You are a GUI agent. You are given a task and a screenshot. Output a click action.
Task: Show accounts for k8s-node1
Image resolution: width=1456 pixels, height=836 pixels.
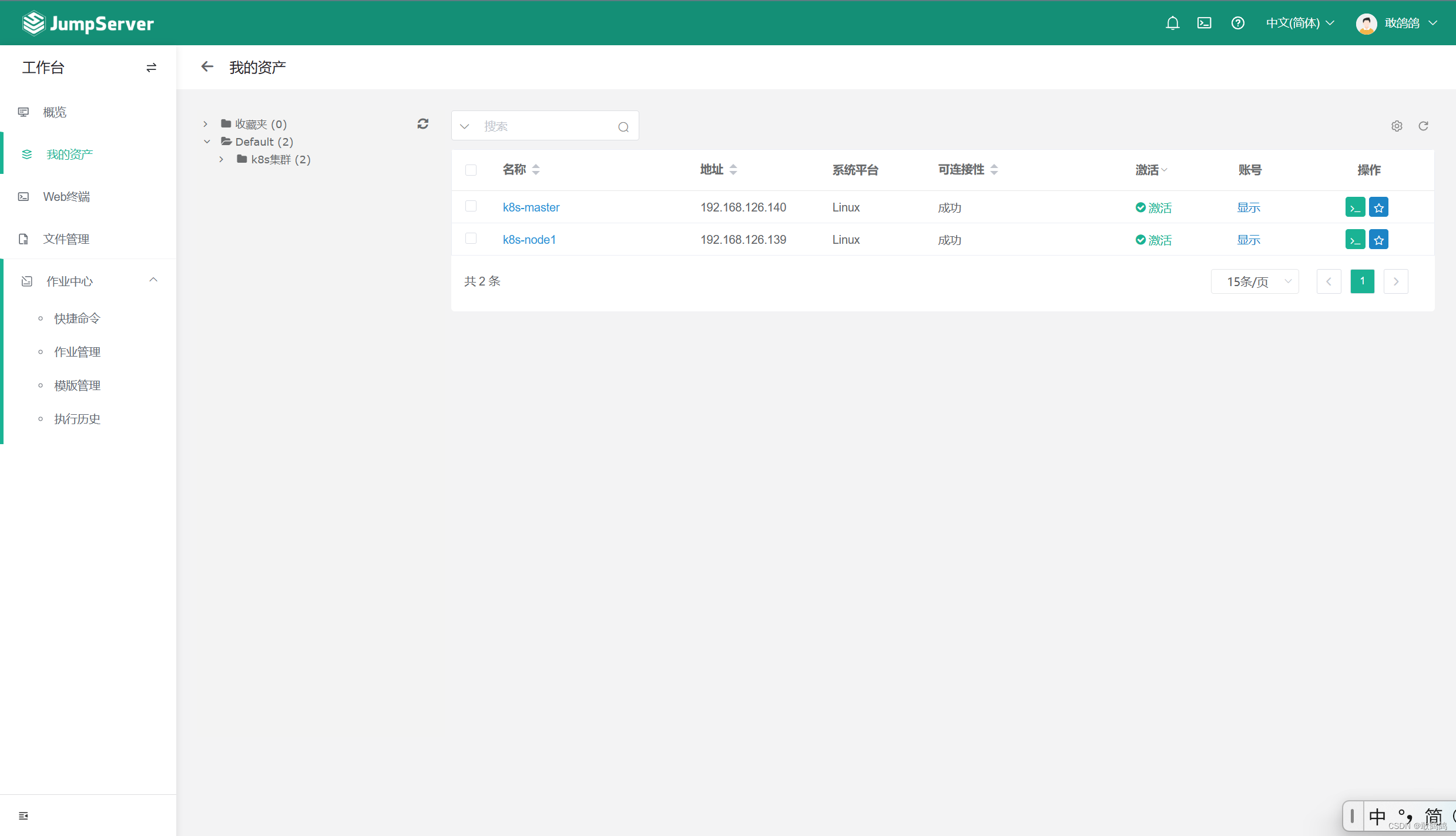[x=1248, y=240]
